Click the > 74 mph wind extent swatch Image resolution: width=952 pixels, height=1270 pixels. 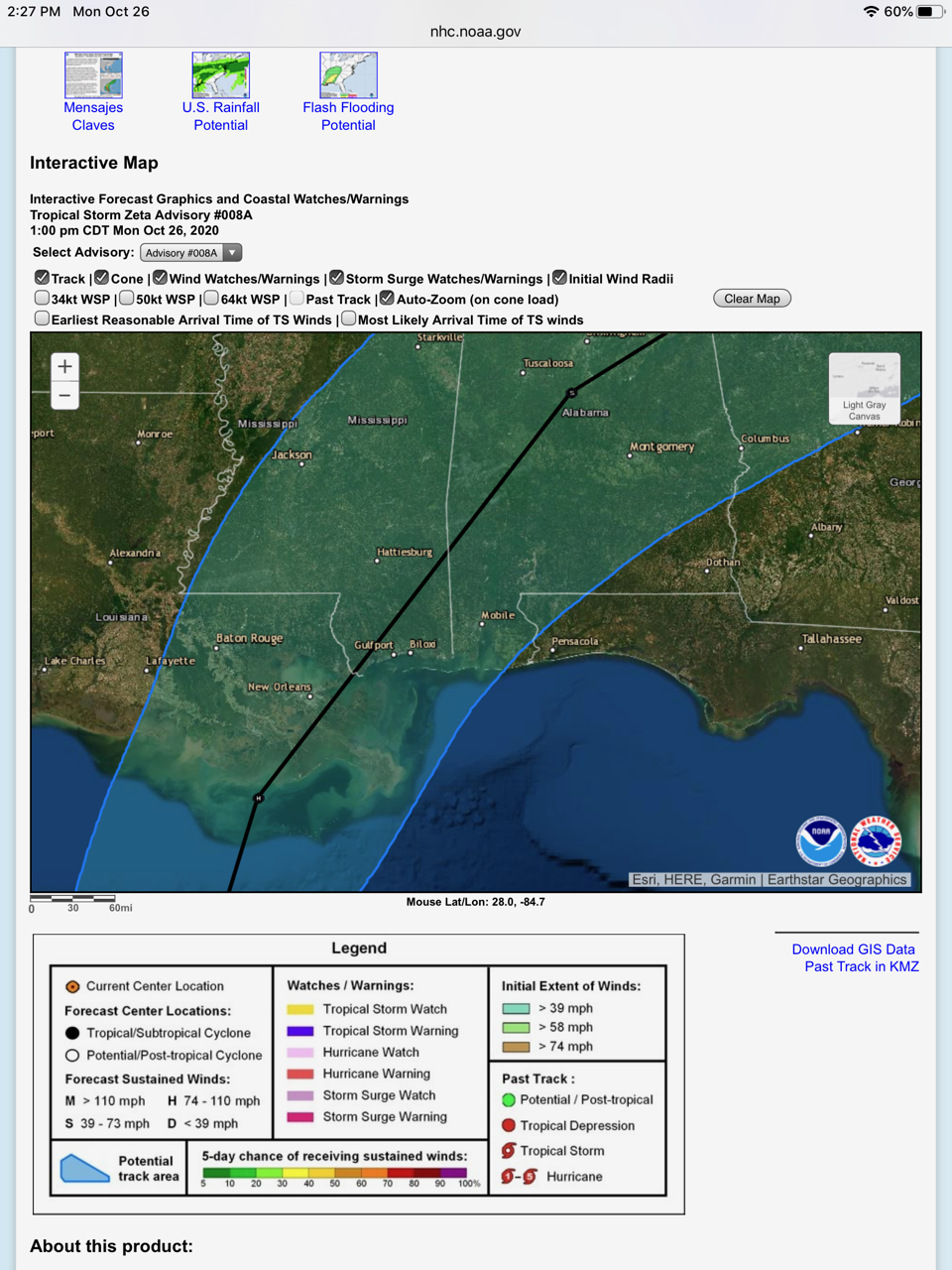[516, 1047]
